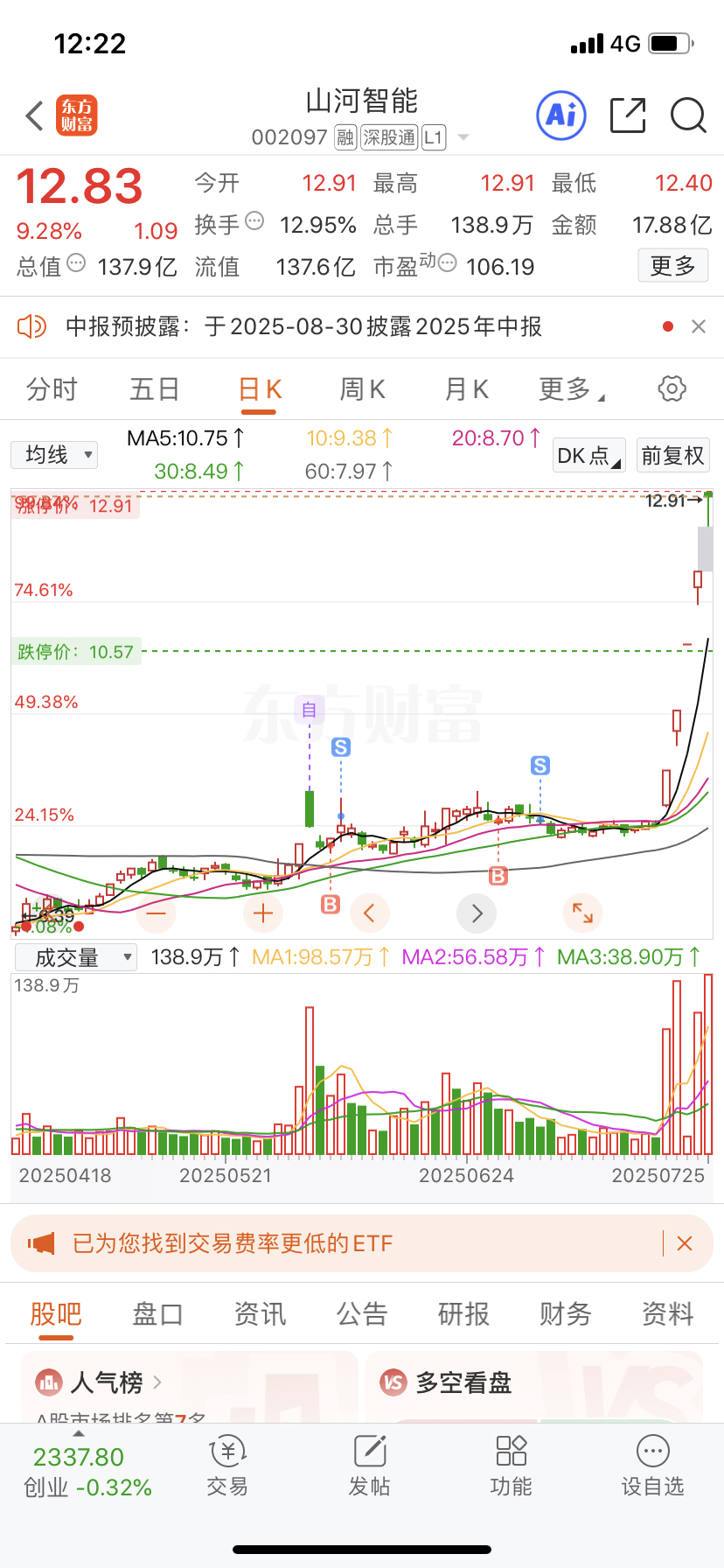Open the AI assistant icon

(x=560, y=115)
